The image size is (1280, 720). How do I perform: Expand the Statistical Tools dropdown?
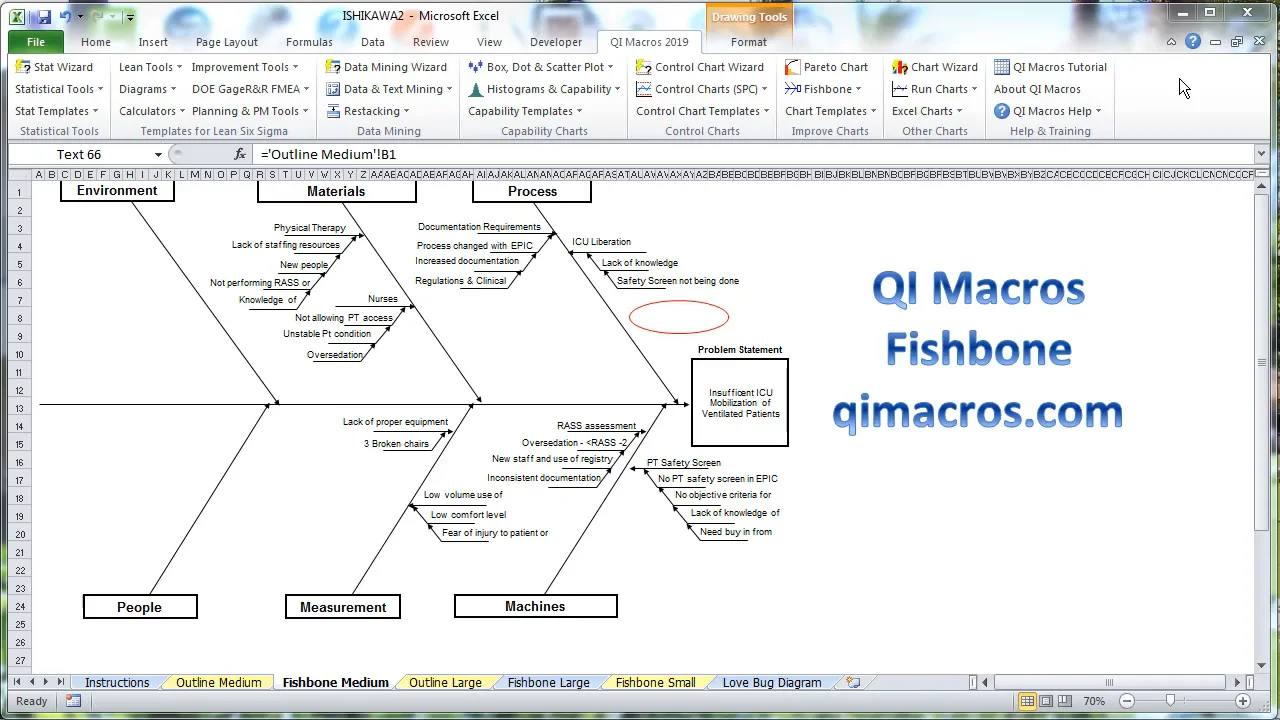click(x=59, y=89)
